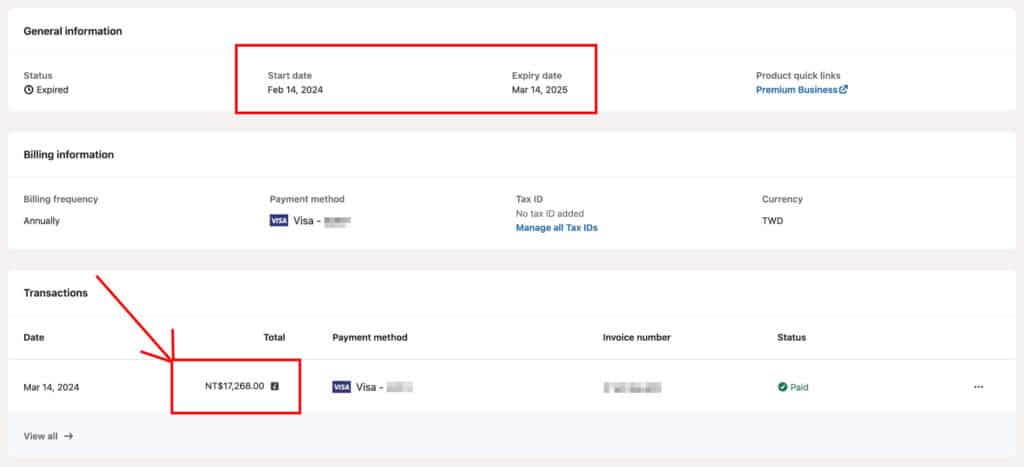Click the clock icon next to Expired
Screen dimensions: 1024x467
[28, 90]
